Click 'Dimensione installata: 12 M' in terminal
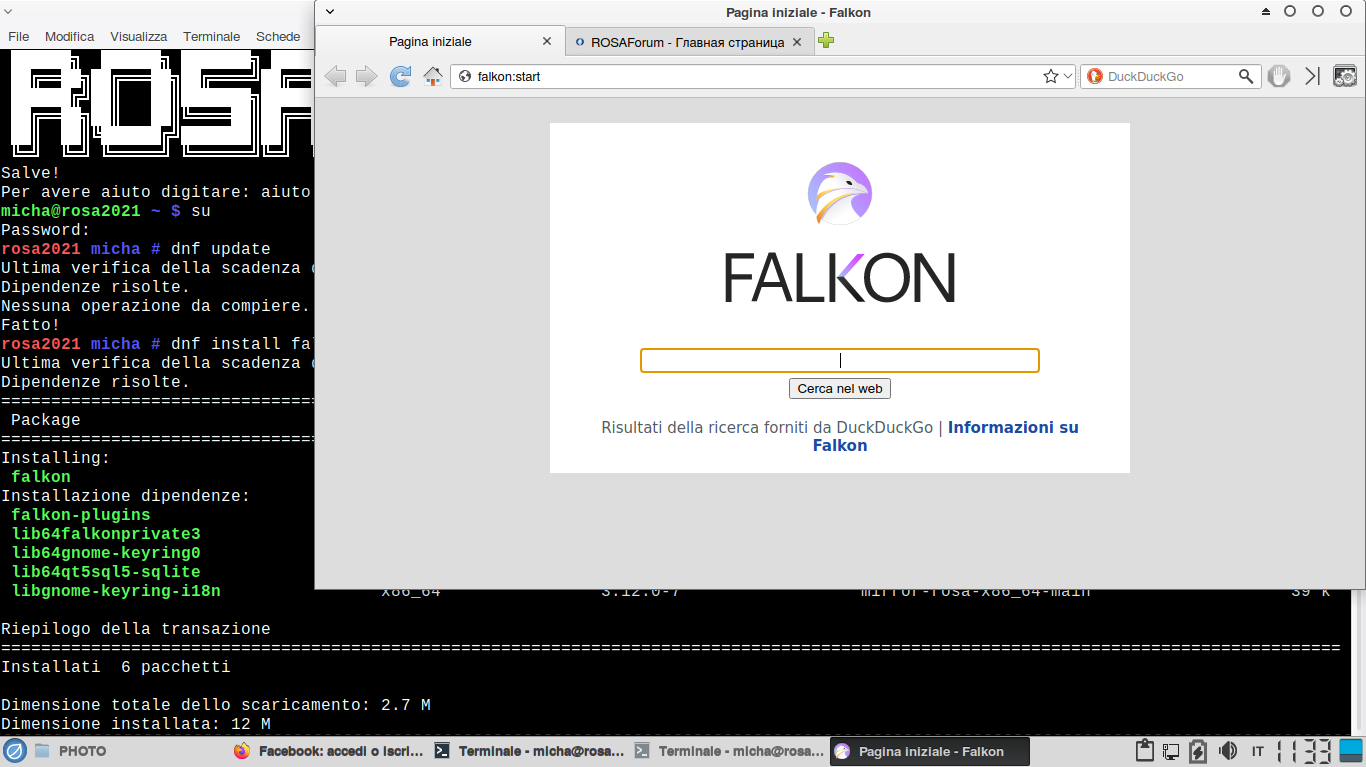Screen dimensions: 1366x767 [x=136, y=724]
